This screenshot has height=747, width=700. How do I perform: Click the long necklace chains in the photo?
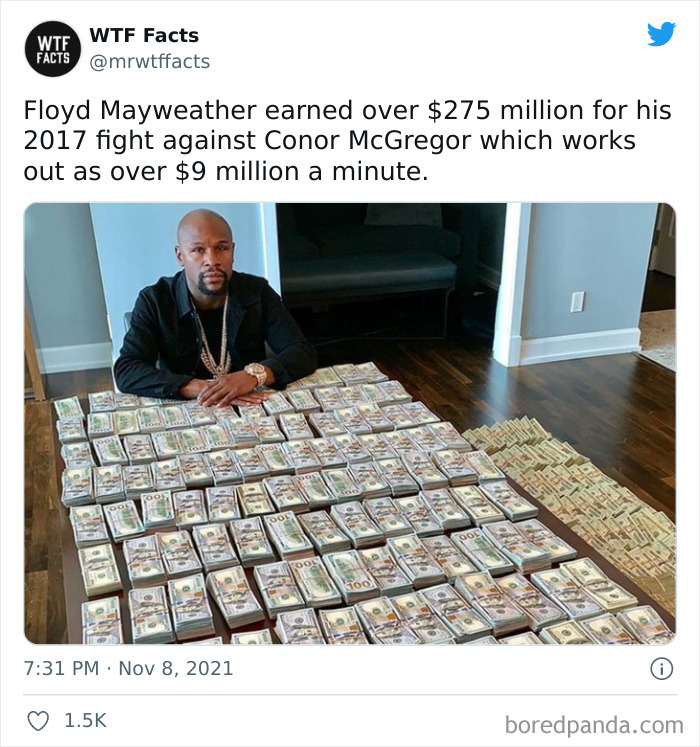coord(213,338)
